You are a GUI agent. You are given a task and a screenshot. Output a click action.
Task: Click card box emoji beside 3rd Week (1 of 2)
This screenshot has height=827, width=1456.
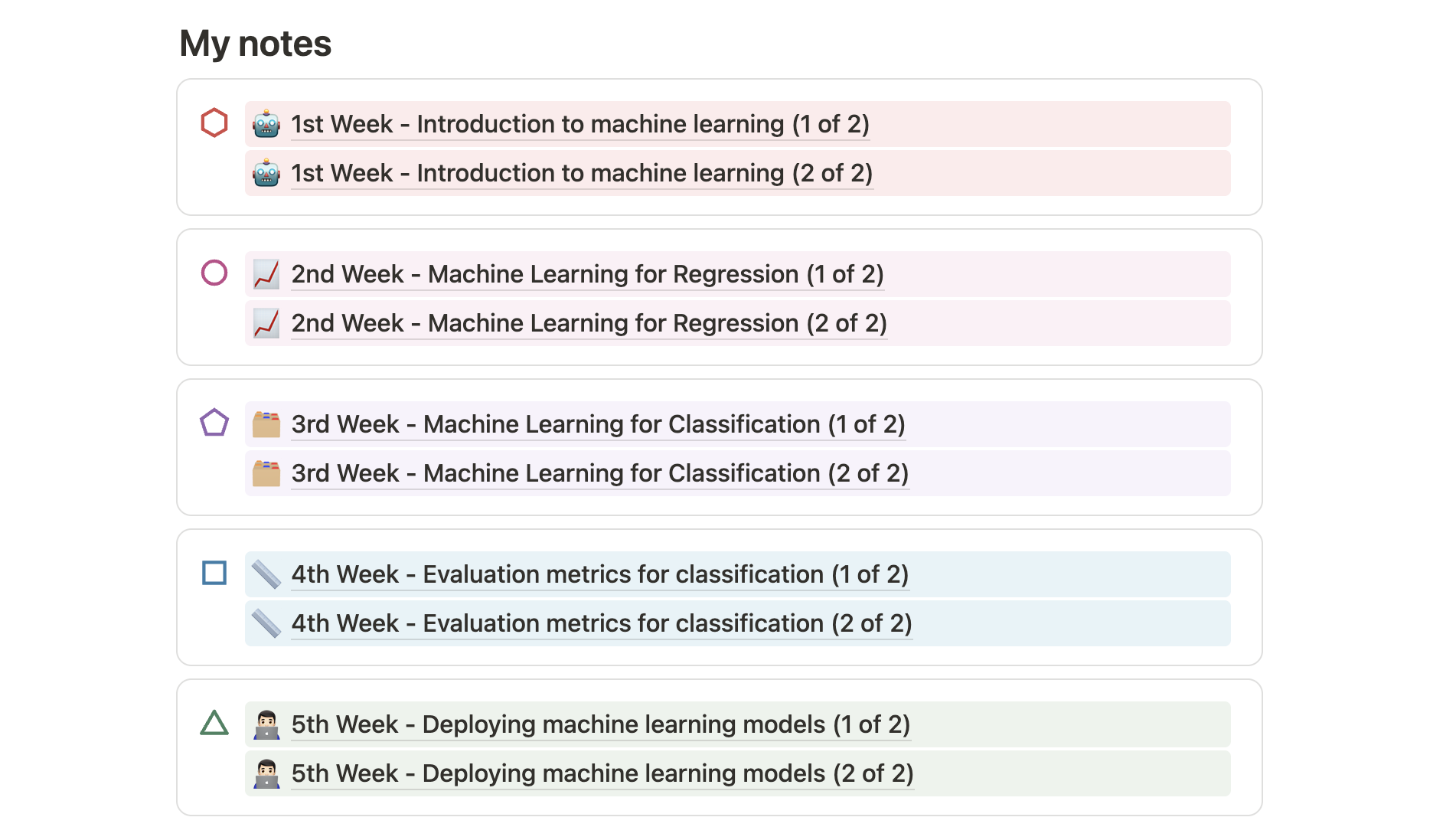266,424
